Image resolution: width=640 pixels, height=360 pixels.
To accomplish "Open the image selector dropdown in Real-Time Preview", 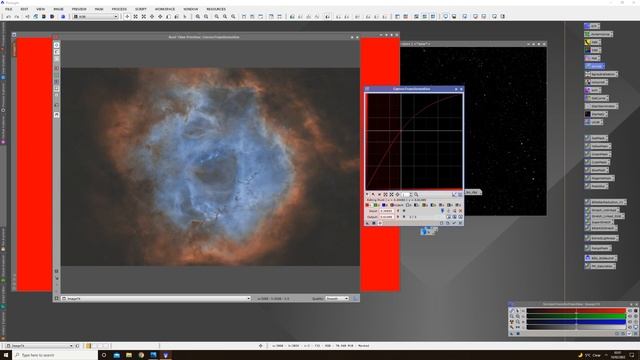I will 156,299.
